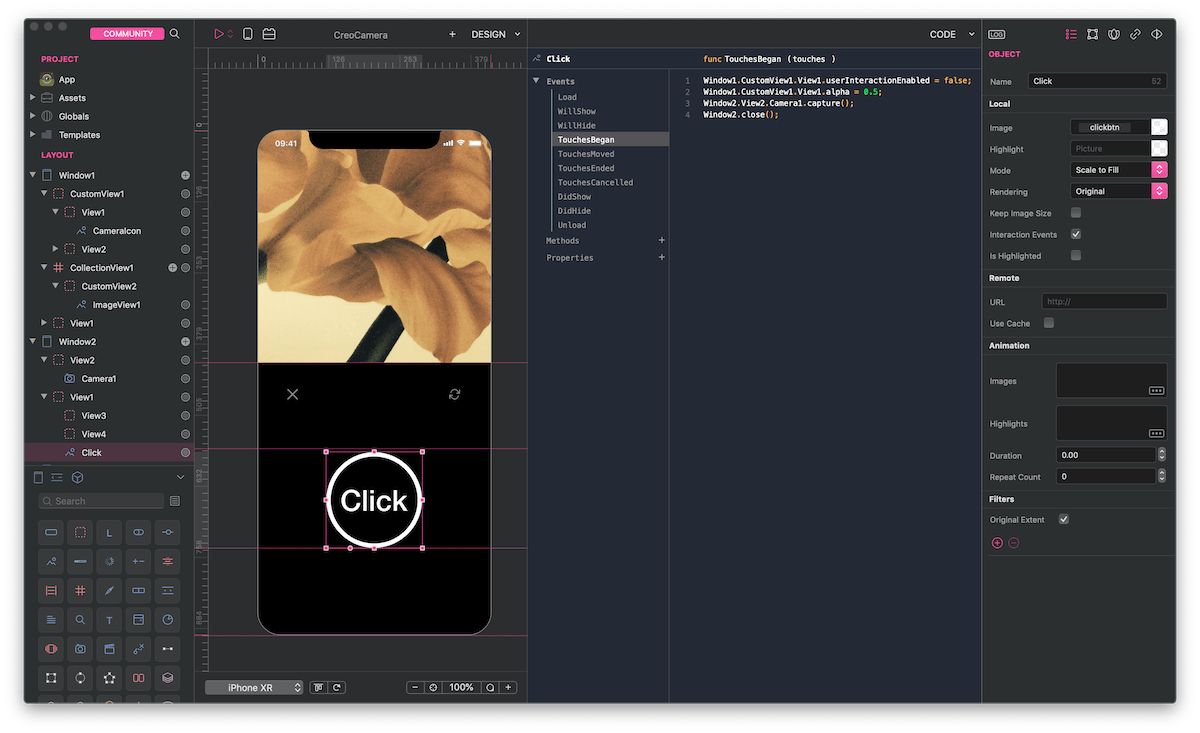Select the CollectionView grid object in the palette

(x=80, y=590)
